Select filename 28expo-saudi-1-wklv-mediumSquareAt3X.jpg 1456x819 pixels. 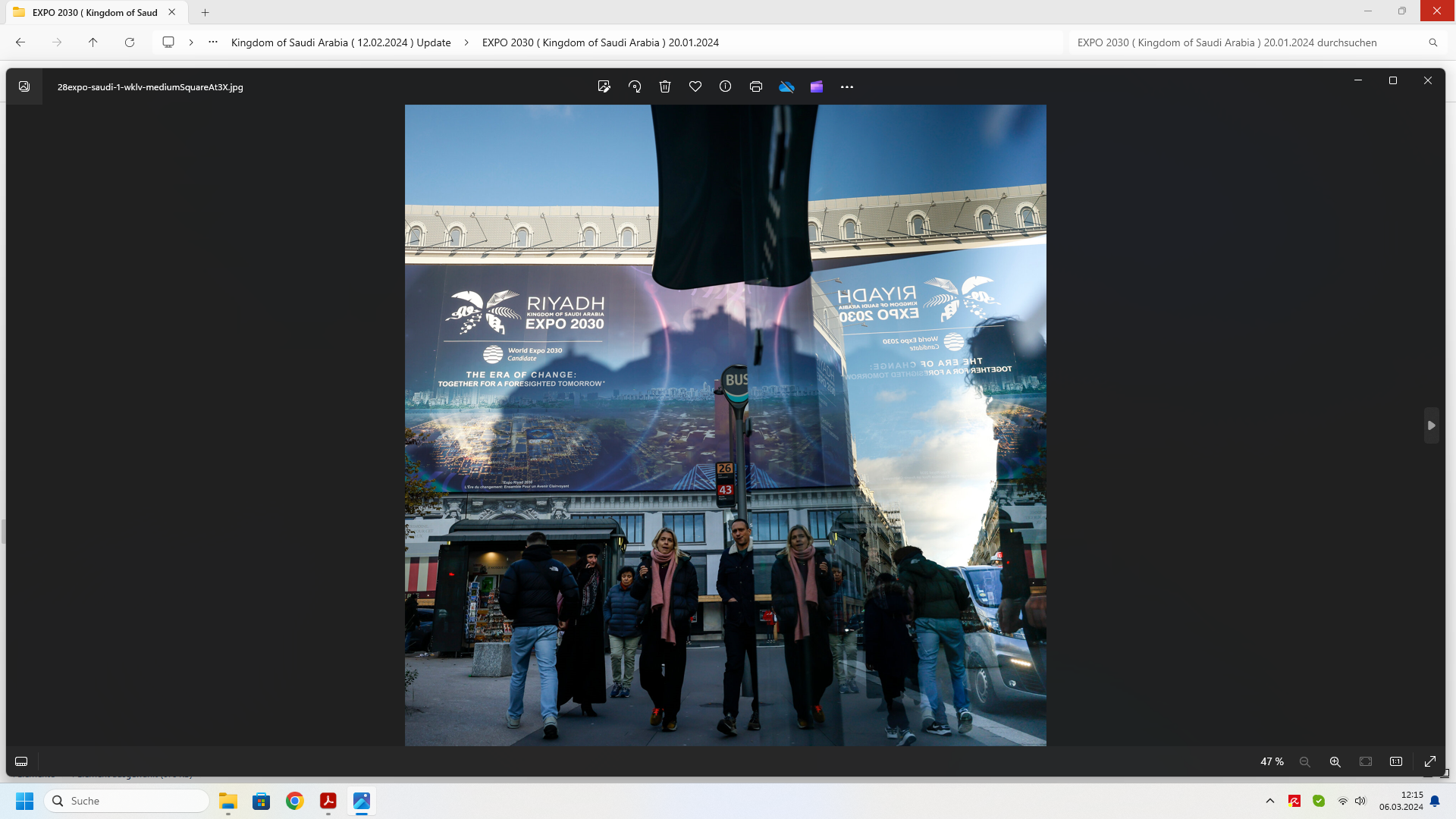(x=150, y=87)
